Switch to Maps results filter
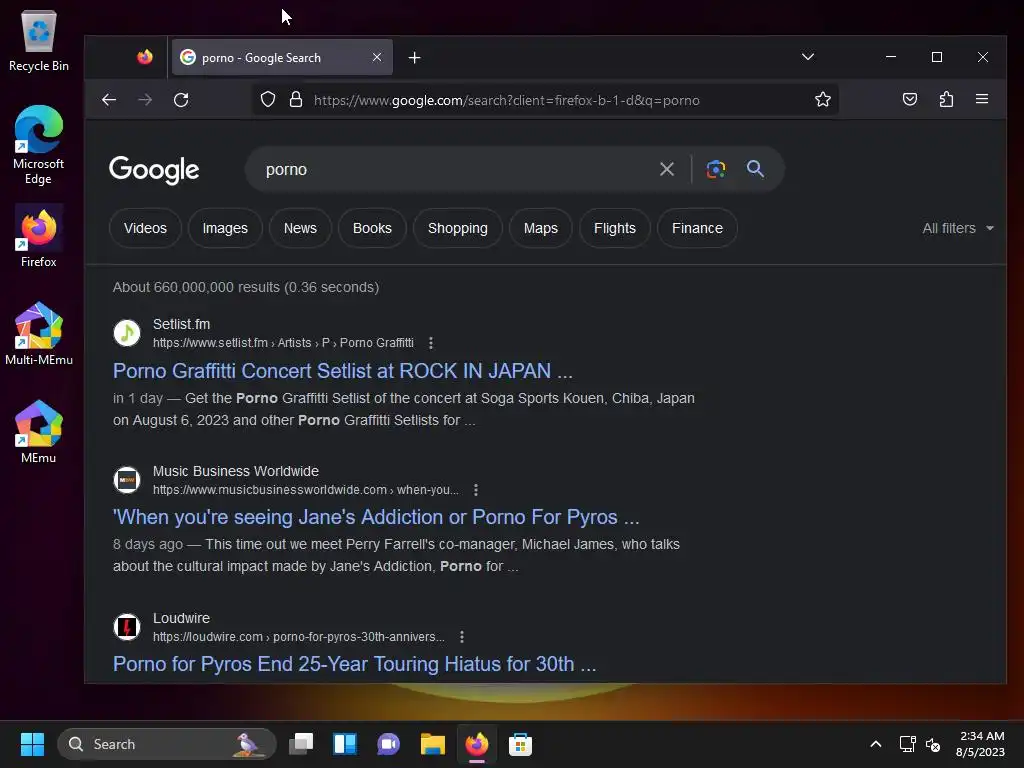 click(541, 229)
